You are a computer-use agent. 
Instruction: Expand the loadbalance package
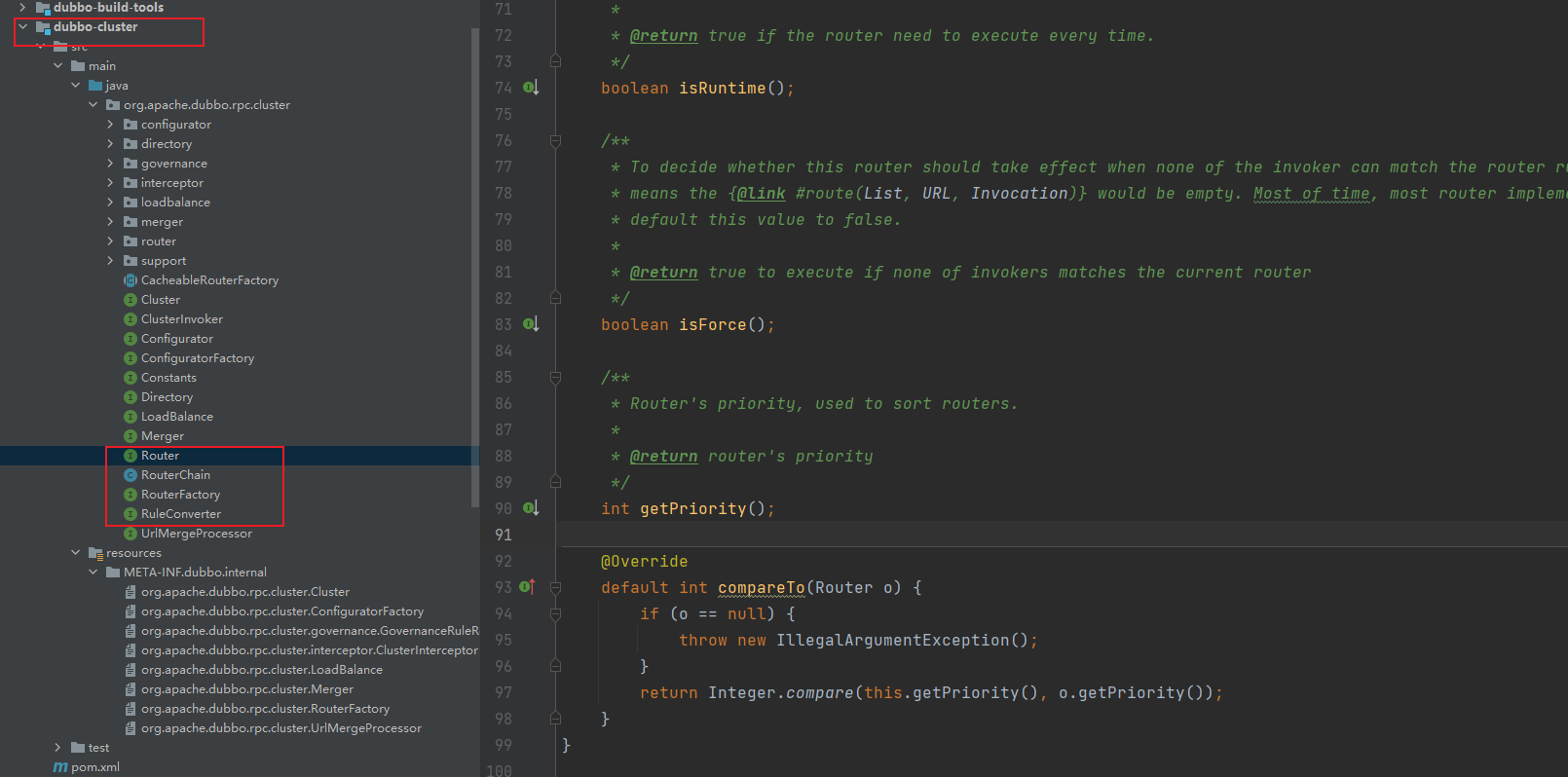click(111, 203)
